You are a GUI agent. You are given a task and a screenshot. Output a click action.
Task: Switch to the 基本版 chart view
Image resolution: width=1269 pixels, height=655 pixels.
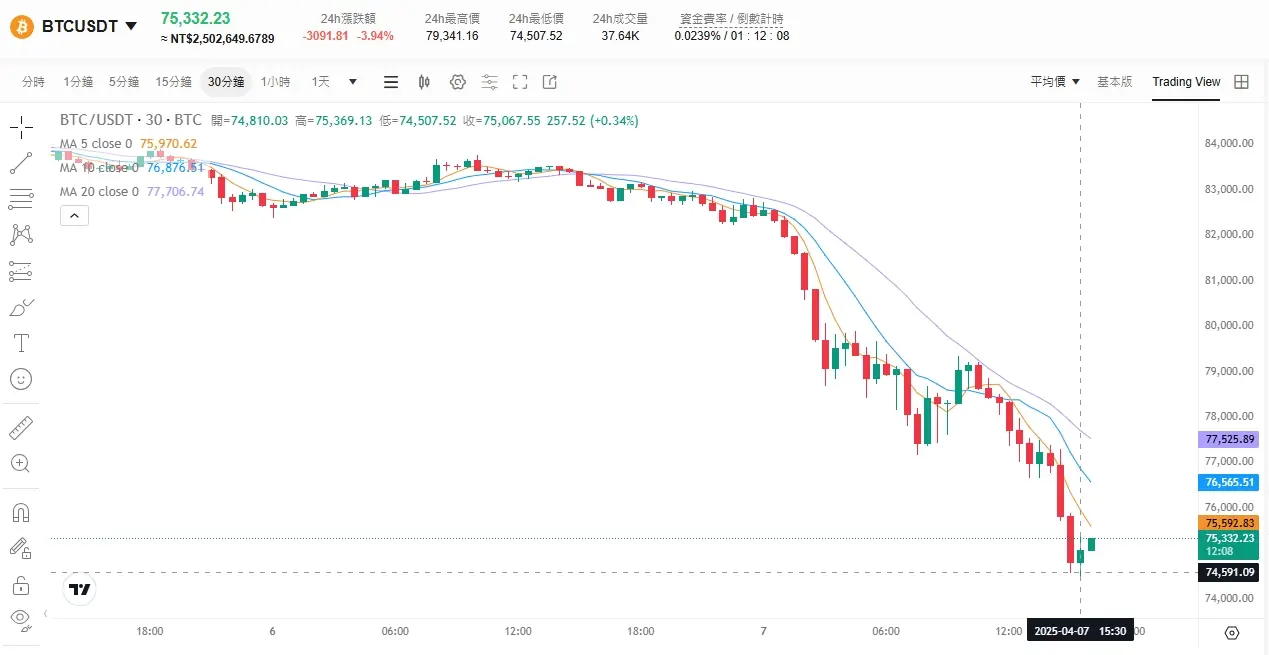(x=1114, y=81)
